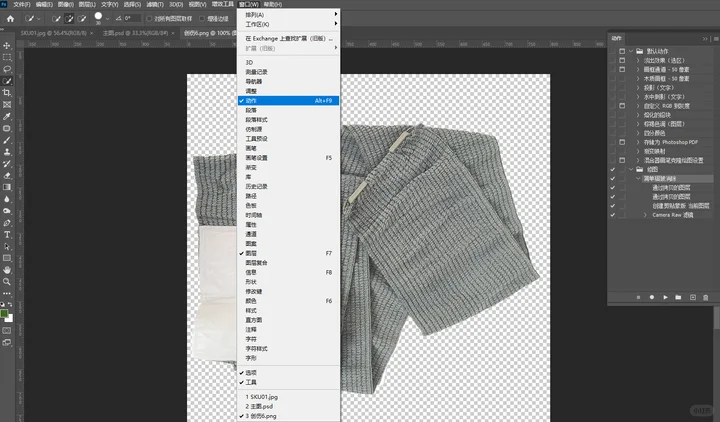Select the Eyedropper tool
Screen dimensions: 720x422
pos(7,117)
